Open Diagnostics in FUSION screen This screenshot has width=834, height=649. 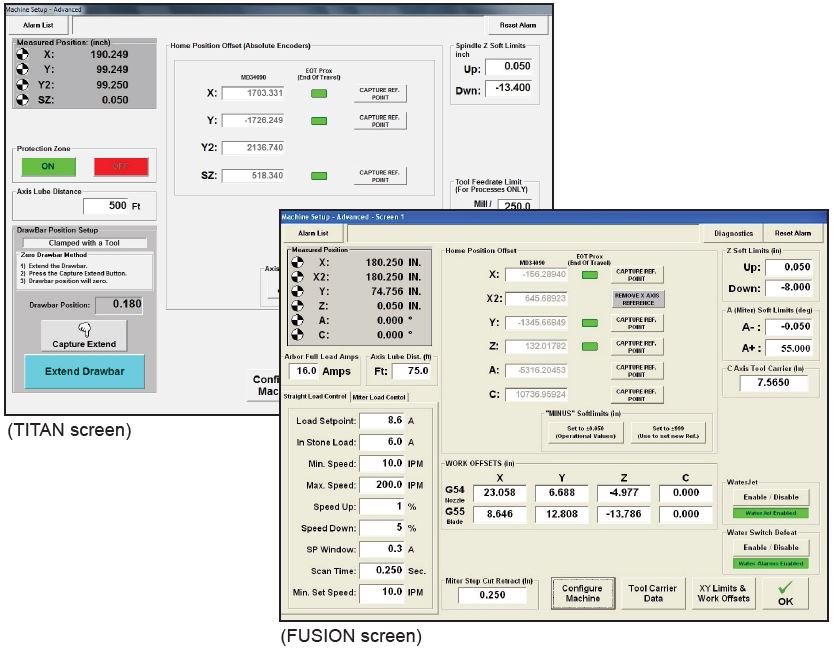[733, 233]
